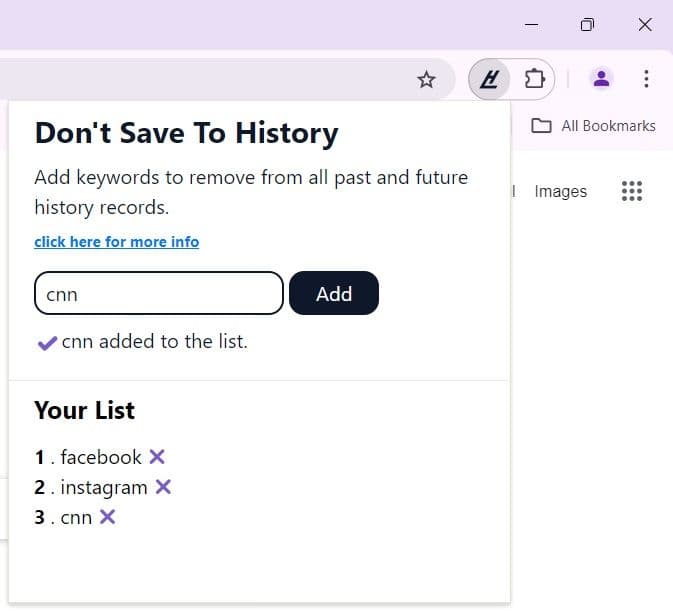Screen dimensions: 673x615
Task: Go to Google Images link
Action: (x=560, y=191)
